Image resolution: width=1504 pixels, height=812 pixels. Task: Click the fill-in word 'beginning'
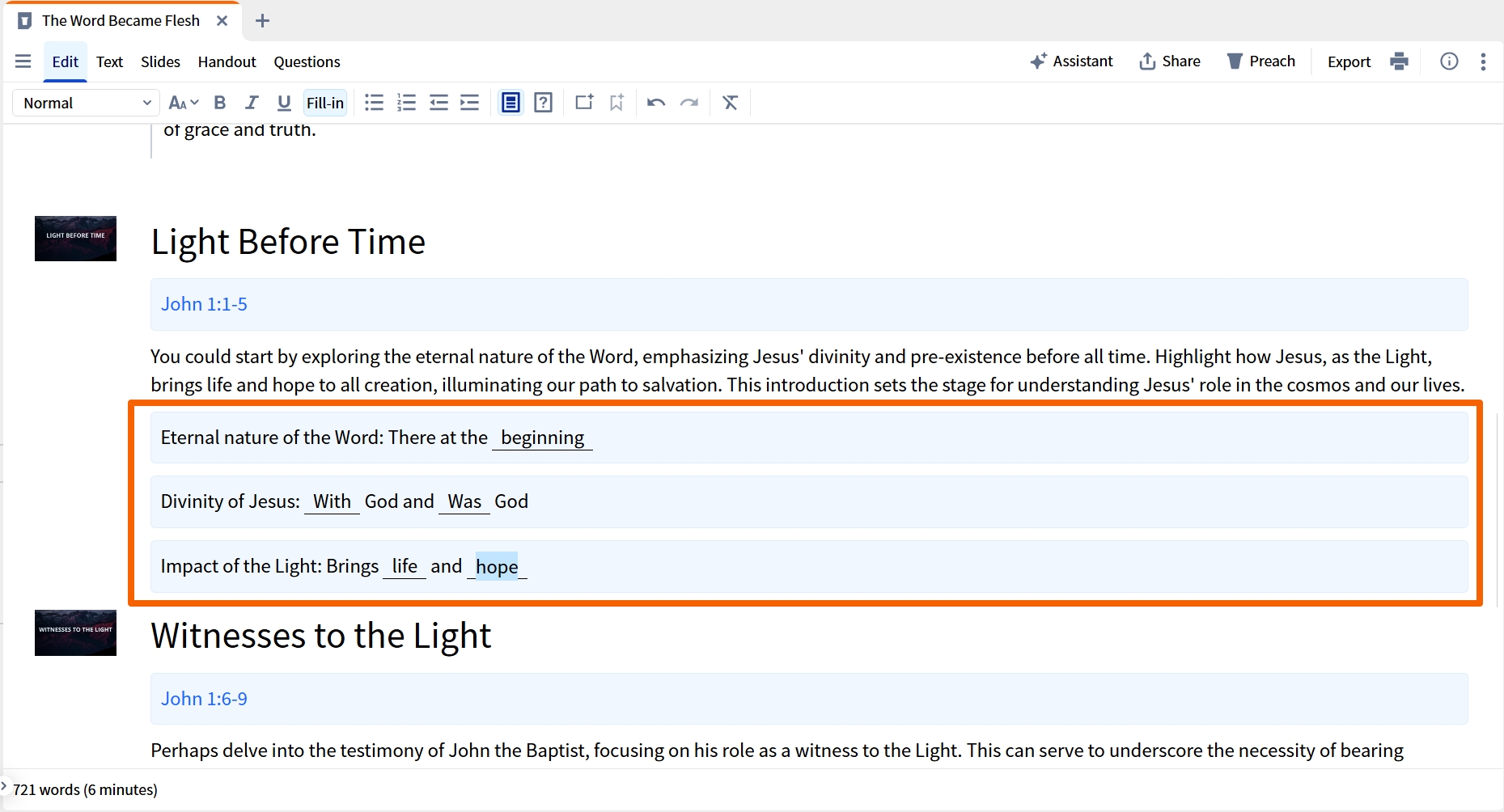pyautogui.click(x=542, y=438)
